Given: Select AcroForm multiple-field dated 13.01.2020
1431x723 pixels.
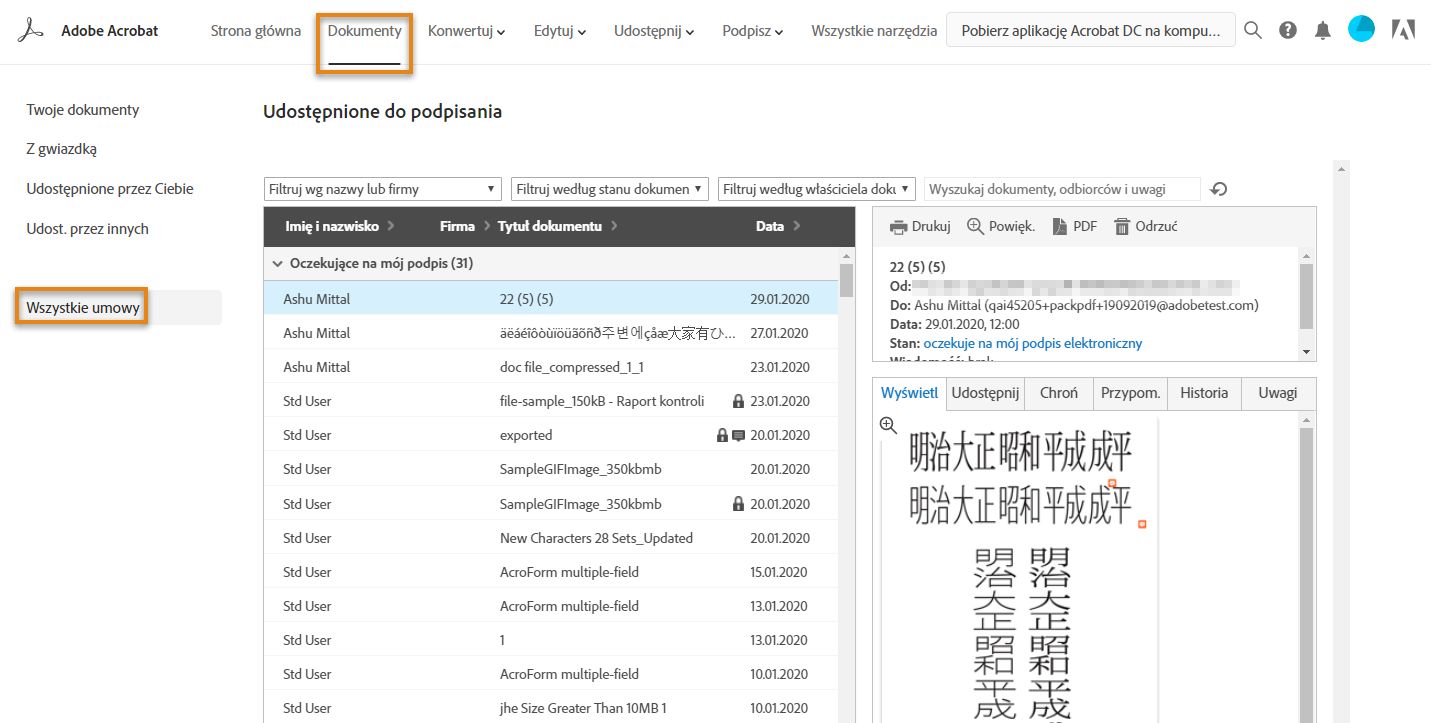Looking at the screenshot, I should tap(551, 606).
